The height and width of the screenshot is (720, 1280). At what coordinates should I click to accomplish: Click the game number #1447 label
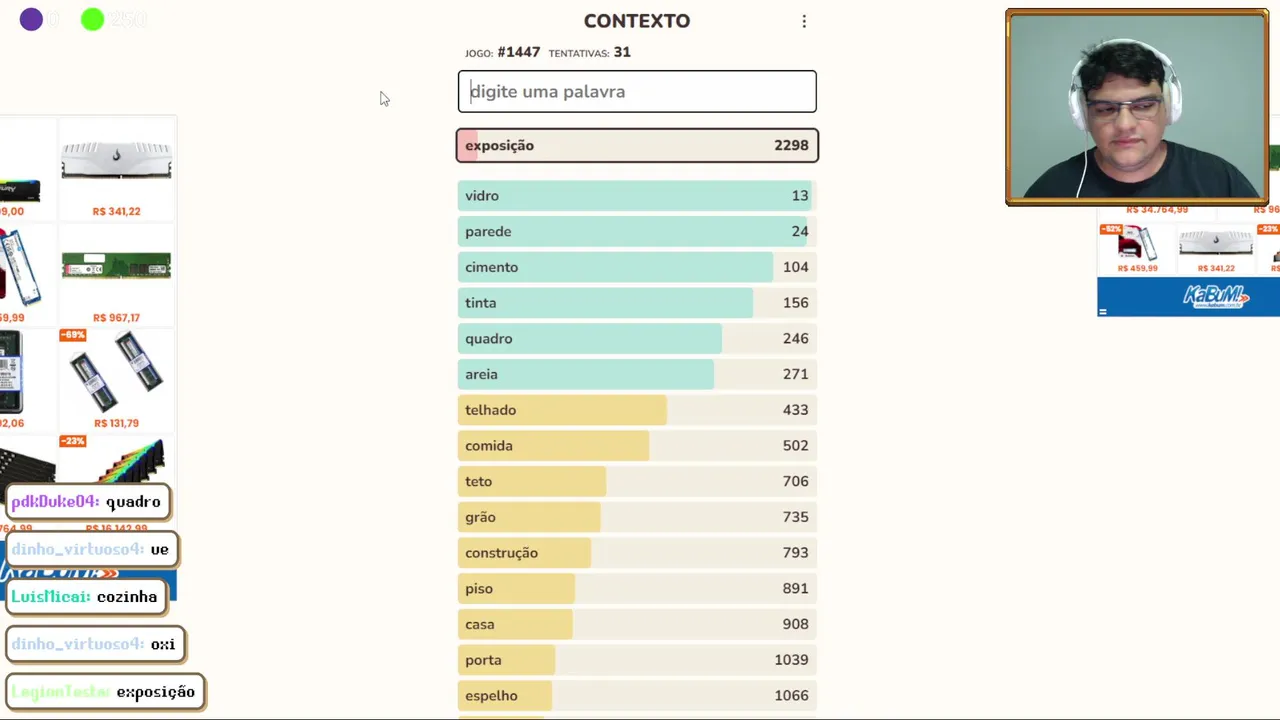[518, 52]
